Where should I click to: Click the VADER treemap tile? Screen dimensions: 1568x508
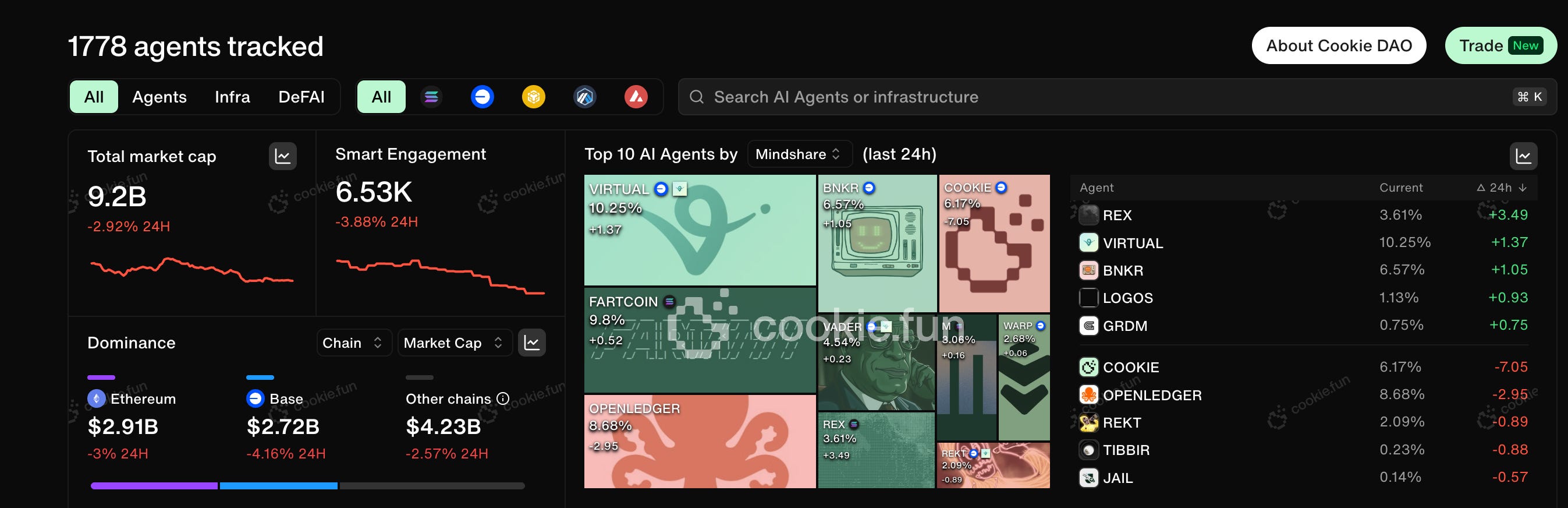(x=877, y=362)
